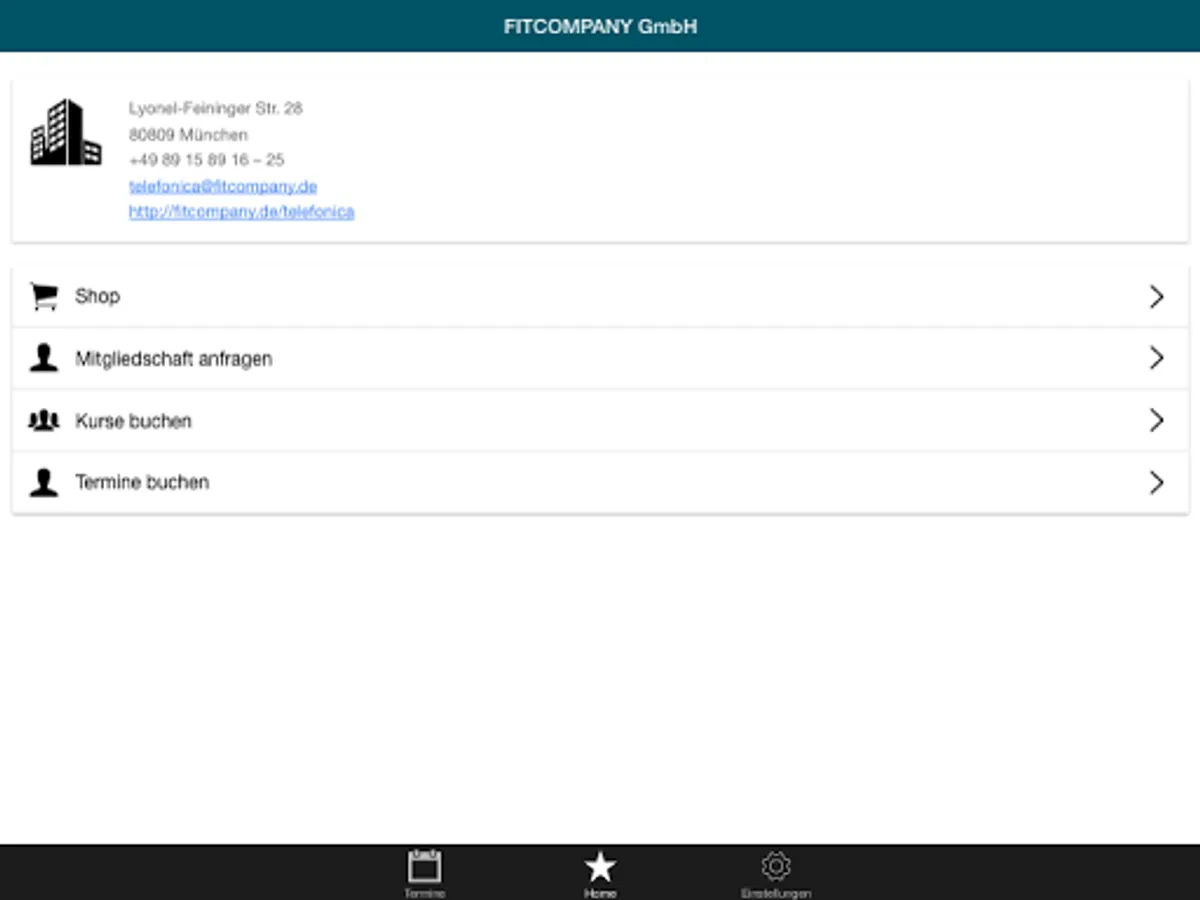Select Kurse buchen entry
The width and height of the screenshot is (1200, 900).
coord(600,420)
